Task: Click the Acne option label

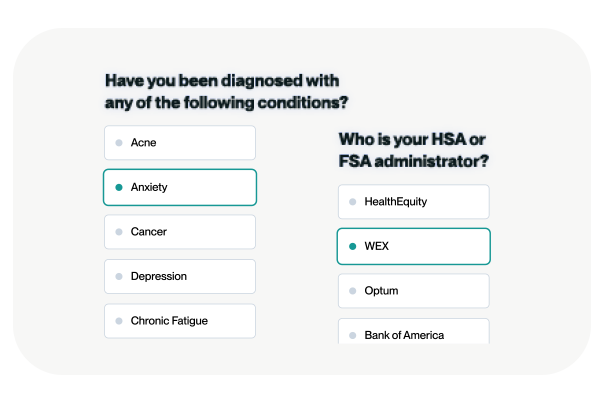Action: [144, 143]
